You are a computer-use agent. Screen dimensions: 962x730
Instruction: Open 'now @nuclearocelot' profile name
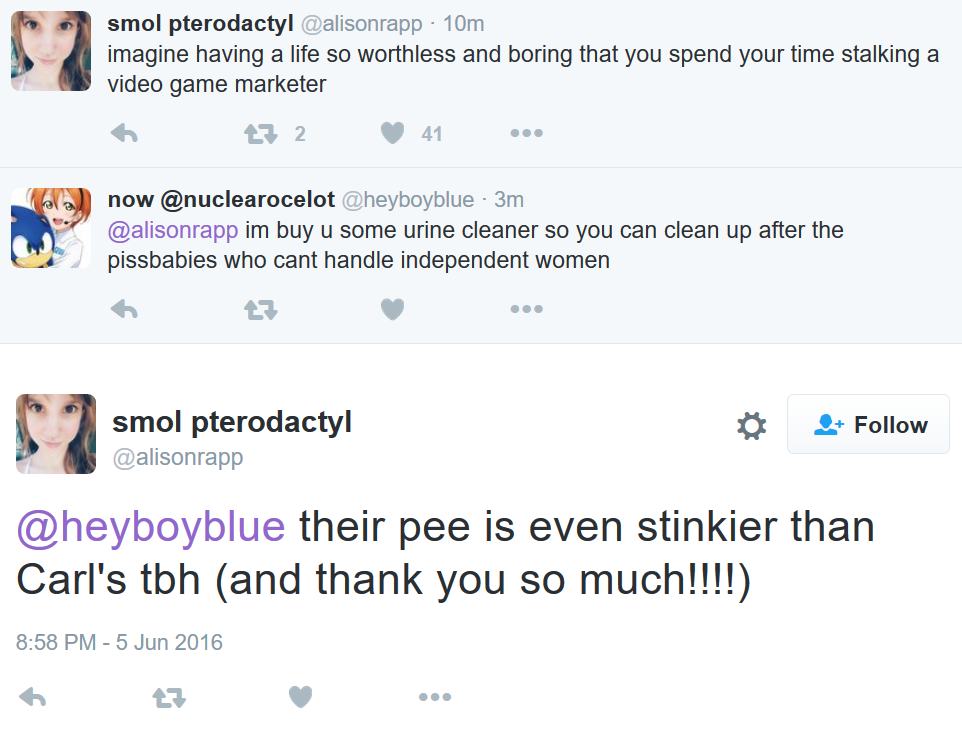(221, 200)
